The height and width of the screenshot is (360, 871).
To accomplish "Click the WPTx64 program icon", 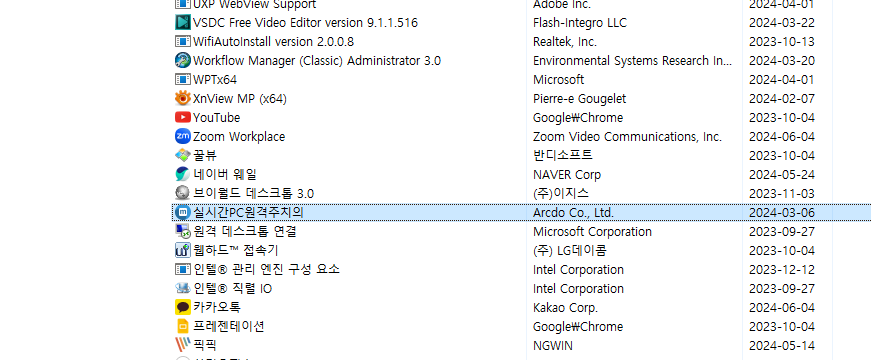I will (x=182, y=79).
